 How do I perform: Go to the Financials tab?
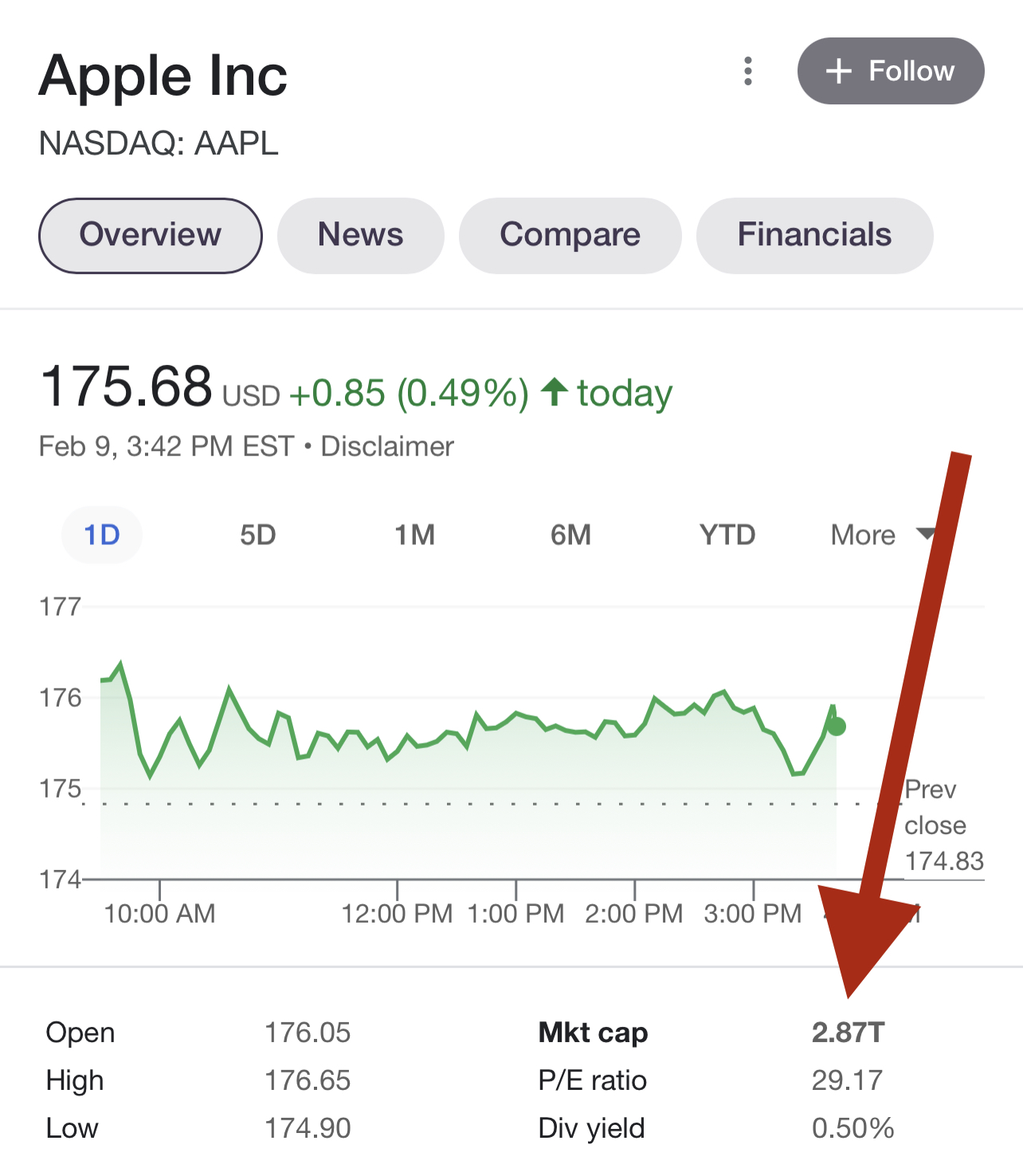pos(814,235)
